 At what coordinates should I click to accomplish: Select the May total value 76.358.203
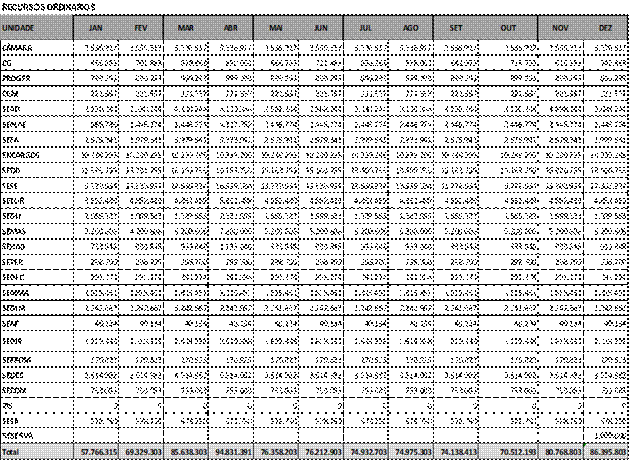276,452
